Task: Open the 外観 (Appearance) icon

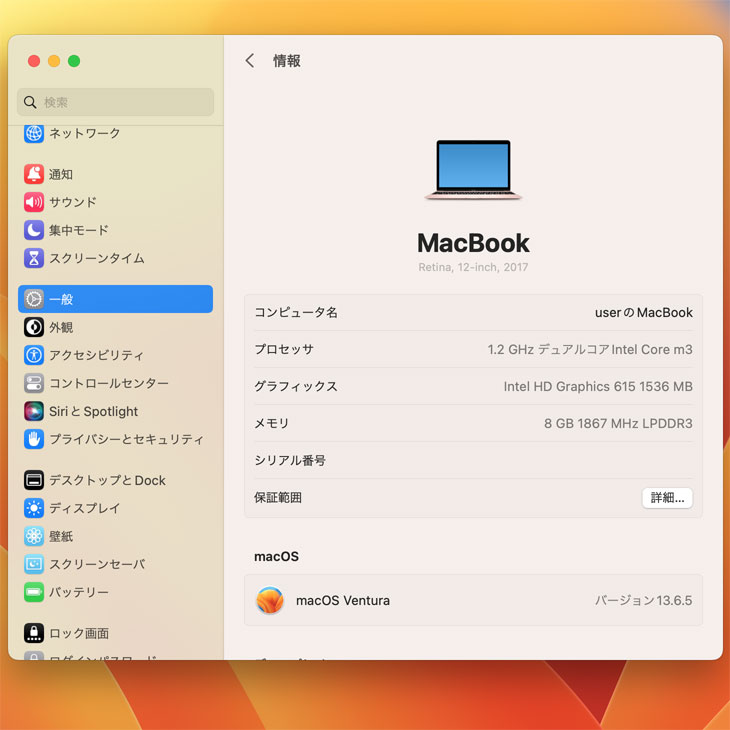Action: click(34, 327)
